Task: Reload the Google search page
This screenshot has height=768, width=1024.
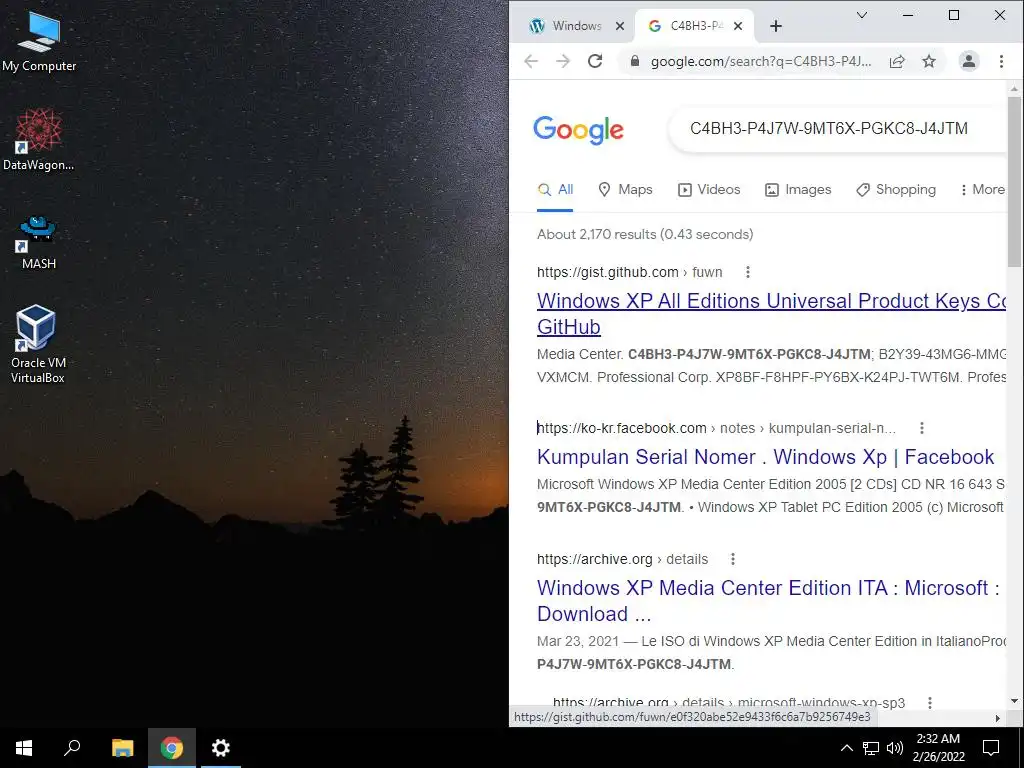Action: point(595,61)
